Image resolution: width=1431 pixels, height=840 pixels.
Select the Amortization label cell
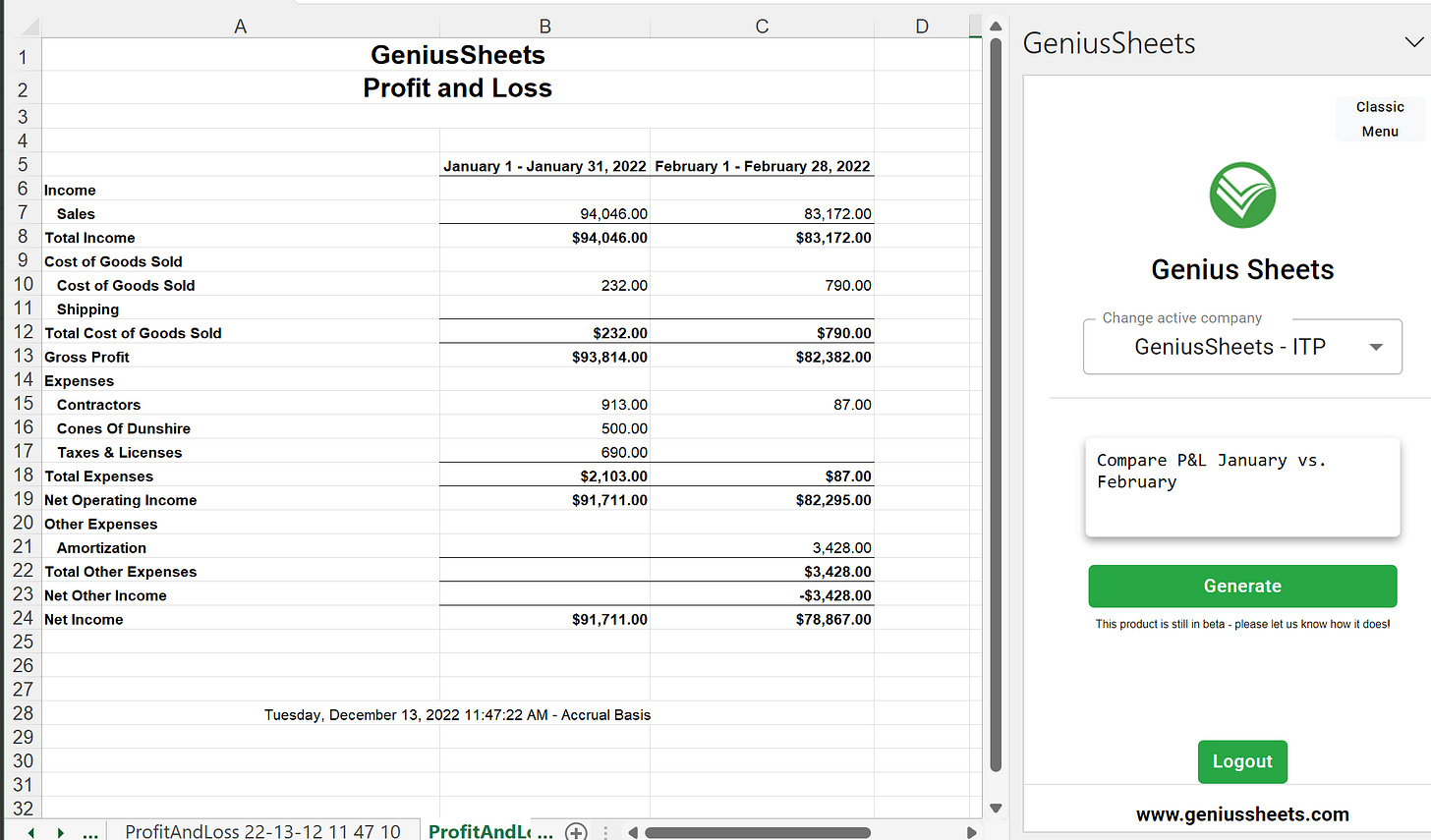coord(240,547)
